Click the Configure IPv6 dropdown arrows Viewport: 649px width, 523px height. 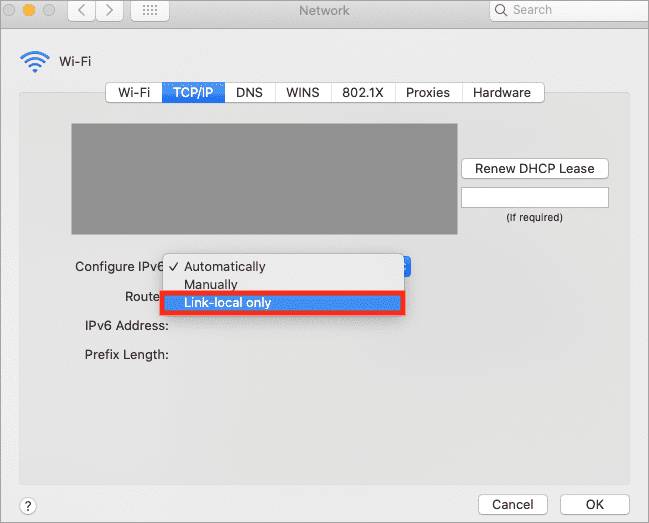click(407, 266)
